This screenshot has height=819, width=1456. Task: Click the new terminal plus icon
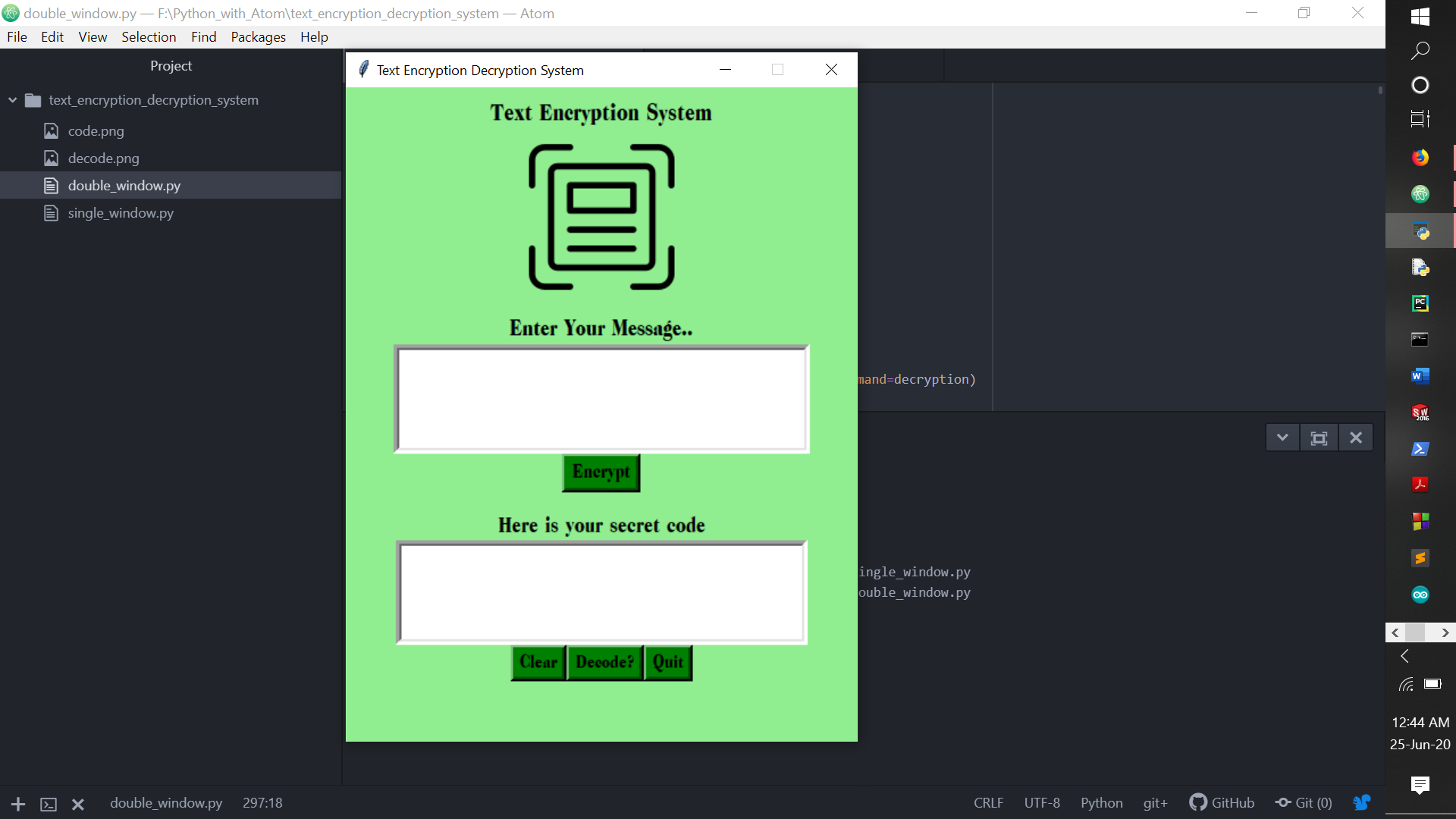click(x=18, y=804)
